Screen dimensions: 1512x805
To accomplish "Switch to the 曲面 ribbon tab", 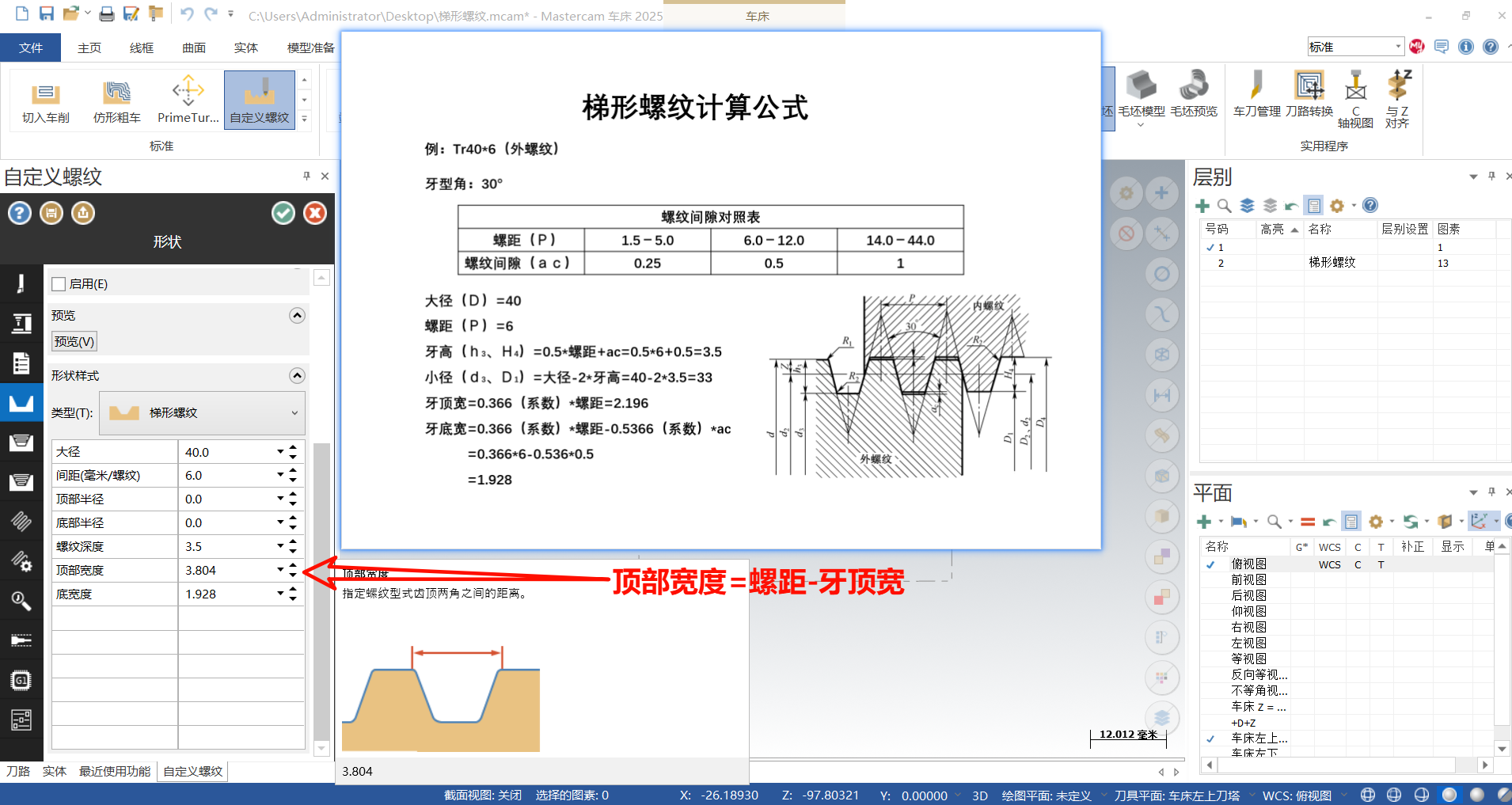I will click(x=194, y=47).
